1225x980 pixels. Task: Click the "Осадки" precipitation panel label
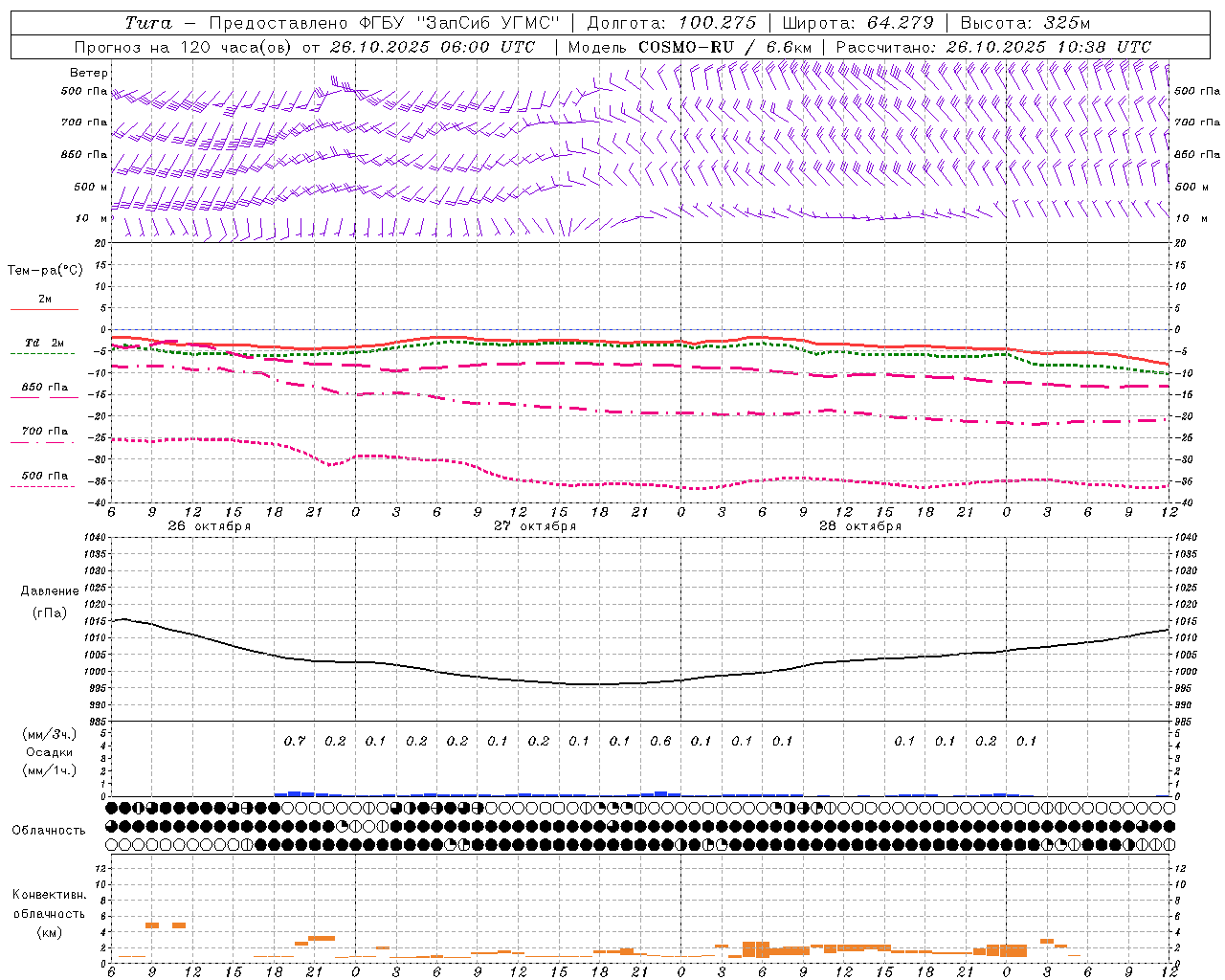pos(49,753)
